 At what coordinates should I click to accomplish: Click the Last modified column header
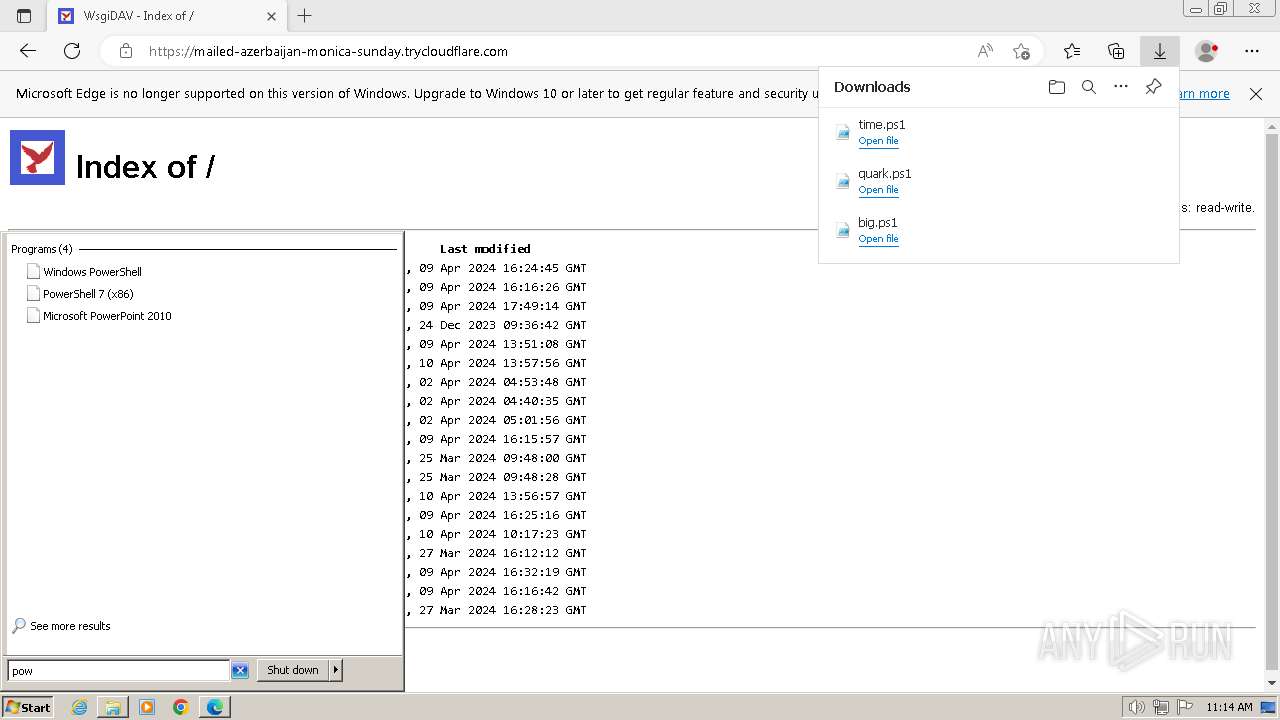coord(485,249)
